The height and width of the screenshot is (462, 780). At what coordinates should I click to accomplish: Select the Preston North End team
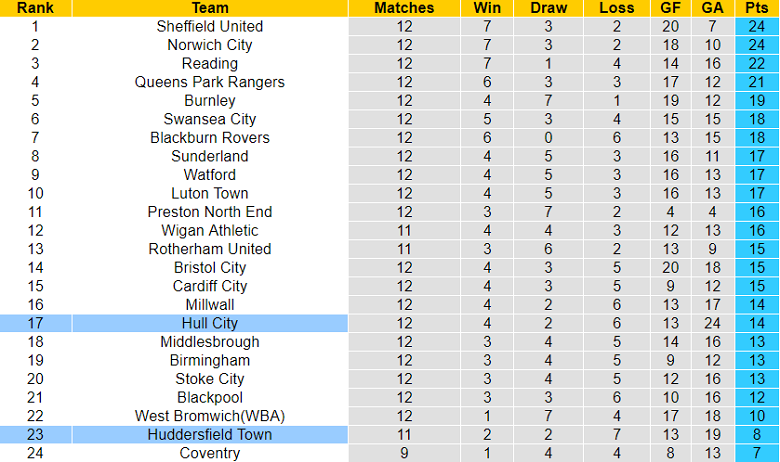(210, 212)
